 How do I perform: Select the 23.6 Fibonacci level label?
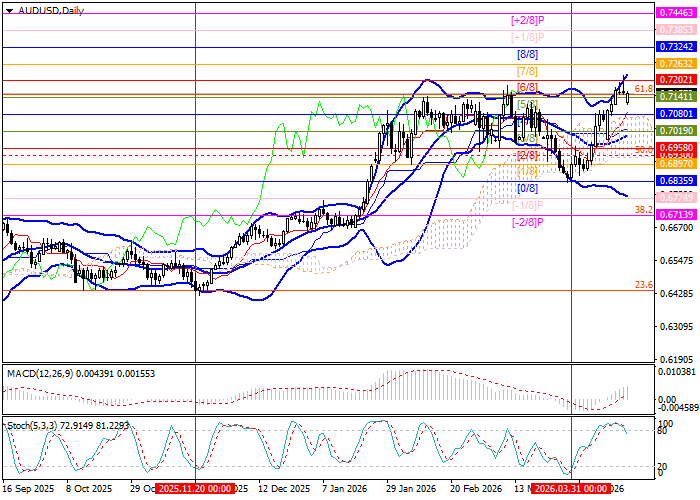pyautogui.click(x=643, y=285)
